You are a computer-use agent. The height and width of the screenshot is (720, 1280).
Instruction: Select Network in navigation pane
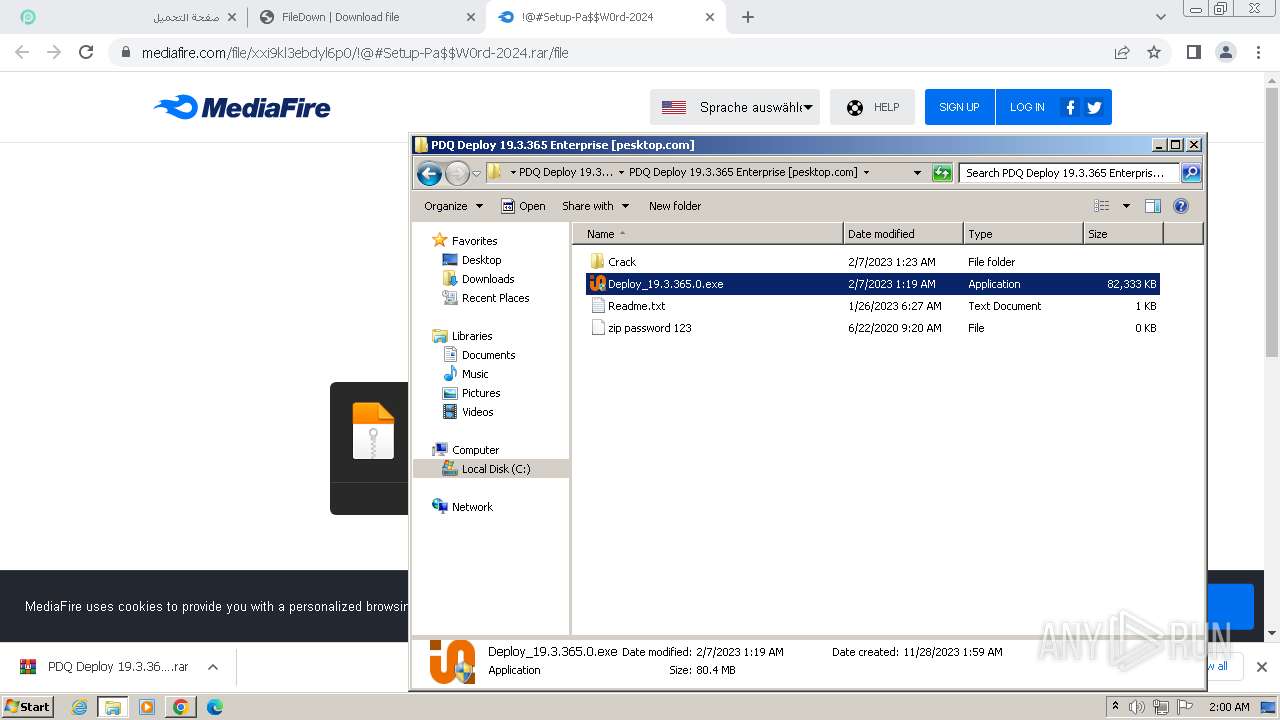[472, 507]
